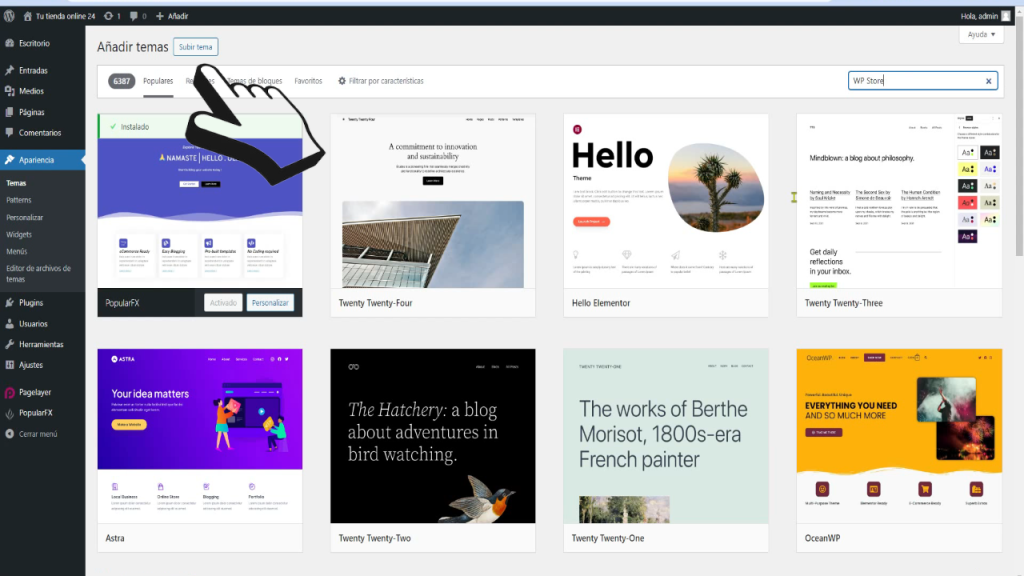Click the Twenty Twenty-Four theme name
Screen dimensions: 1024x576
click(x=376, y=303)
